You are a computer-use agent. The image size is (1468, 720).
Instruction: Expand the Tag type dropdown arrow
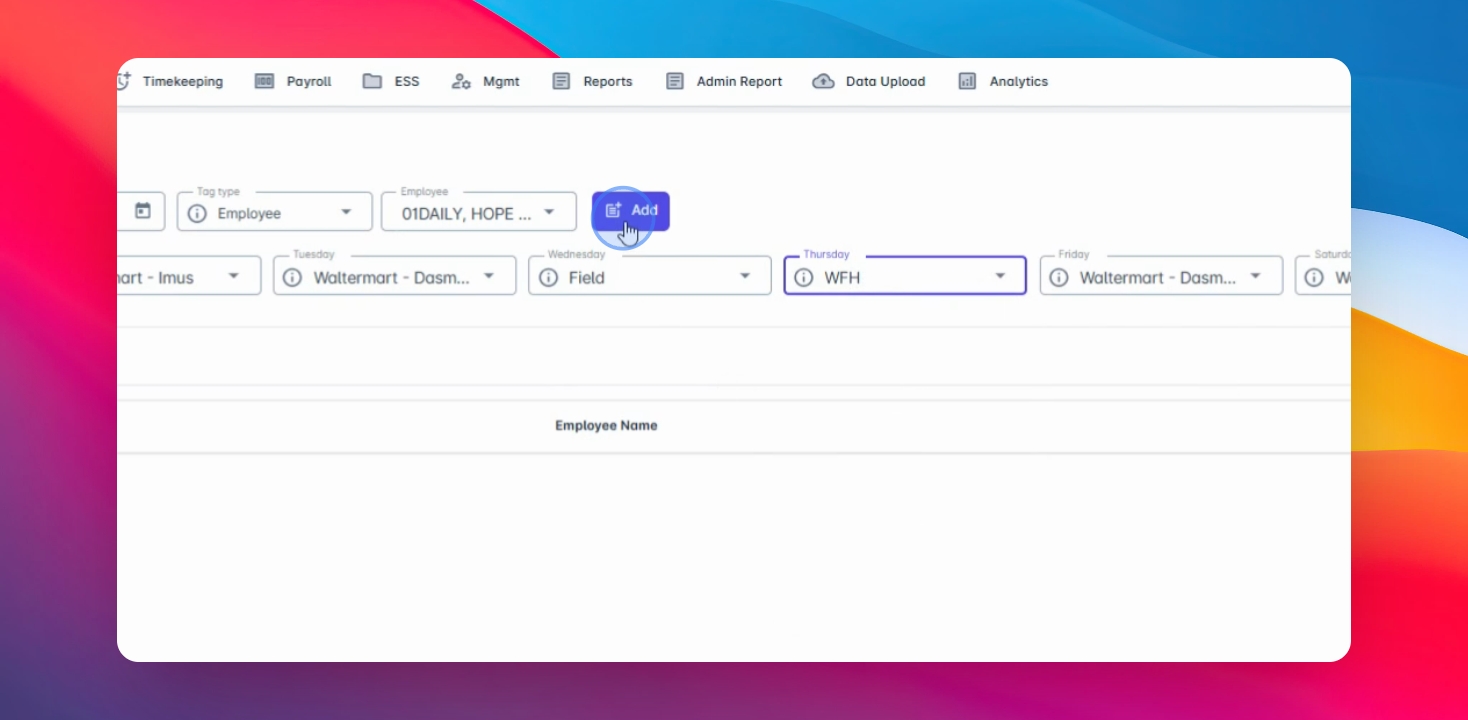[346, 213]
